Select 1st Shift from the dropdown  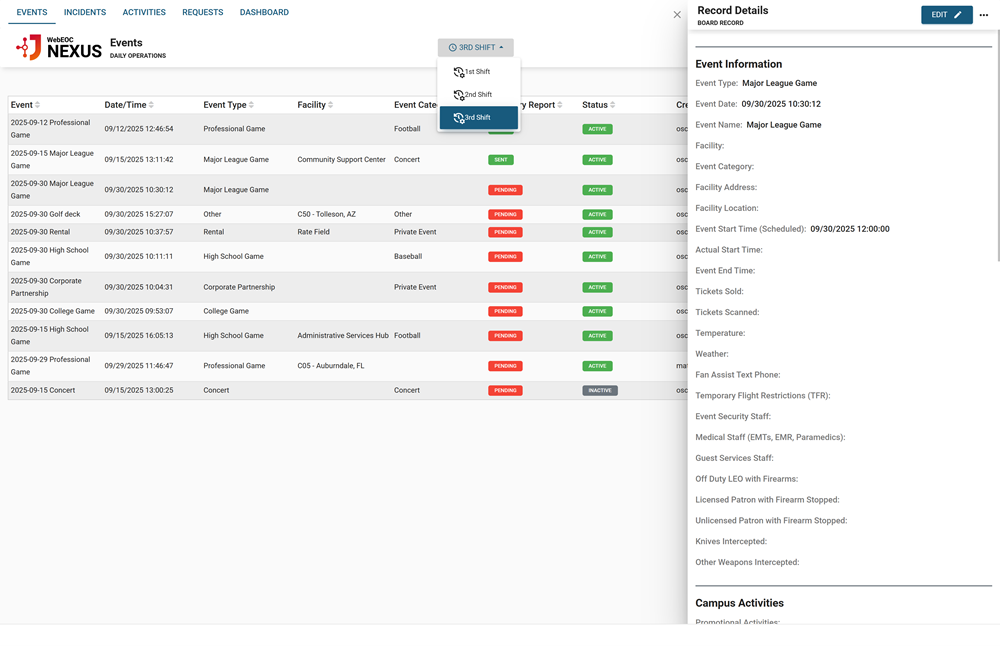478,72
